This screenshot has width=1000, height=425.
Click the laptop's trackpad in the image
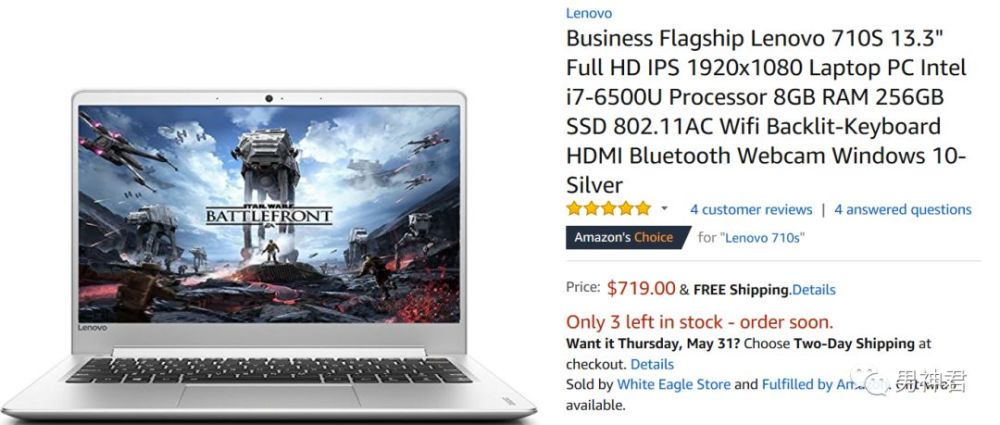click(x=265, y=396)
